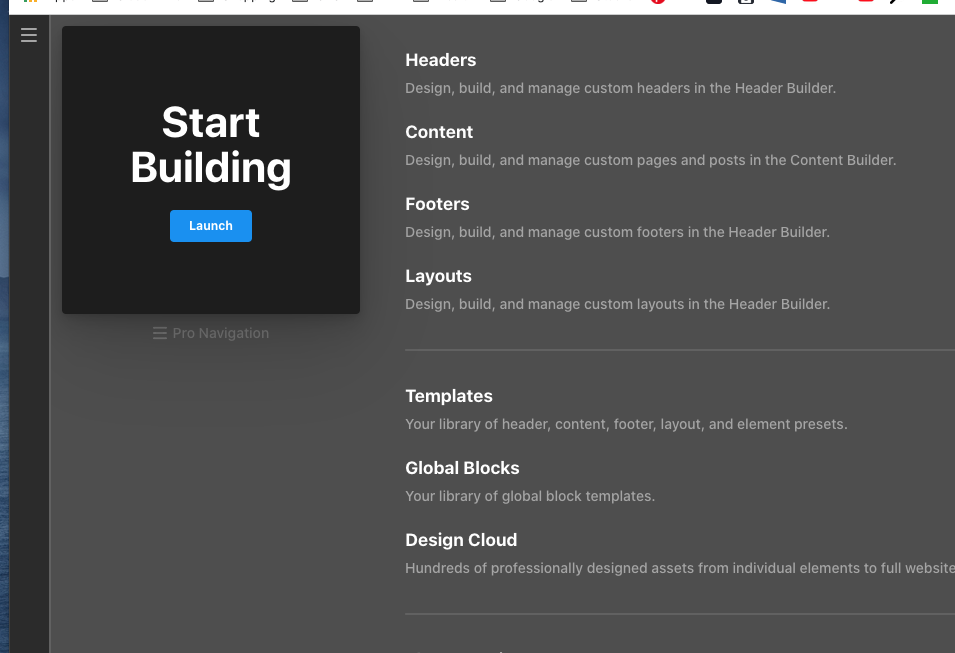Image resolution: width=955 pixels, height=653 pixels.
Task: Click the description mentioning custom pages and posts
Action: click(x=650, y=160)
